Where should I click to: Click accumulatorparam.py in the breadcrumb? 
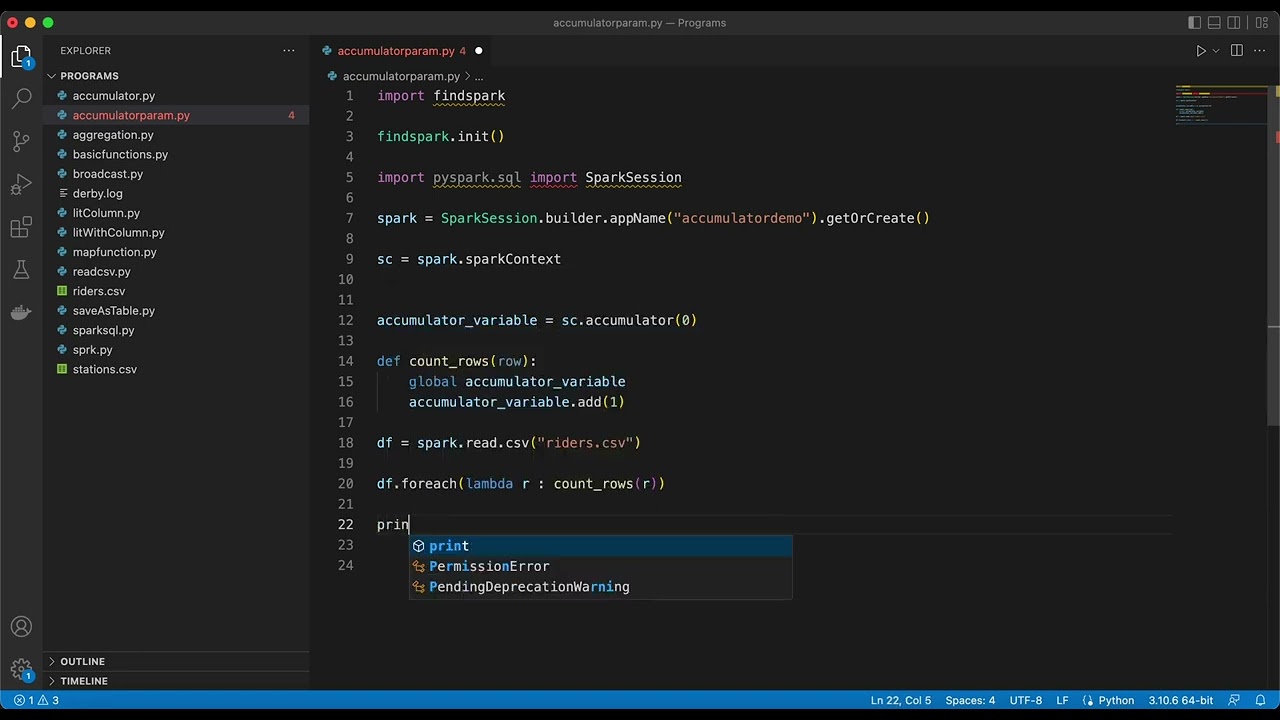(x=401, y=76)
